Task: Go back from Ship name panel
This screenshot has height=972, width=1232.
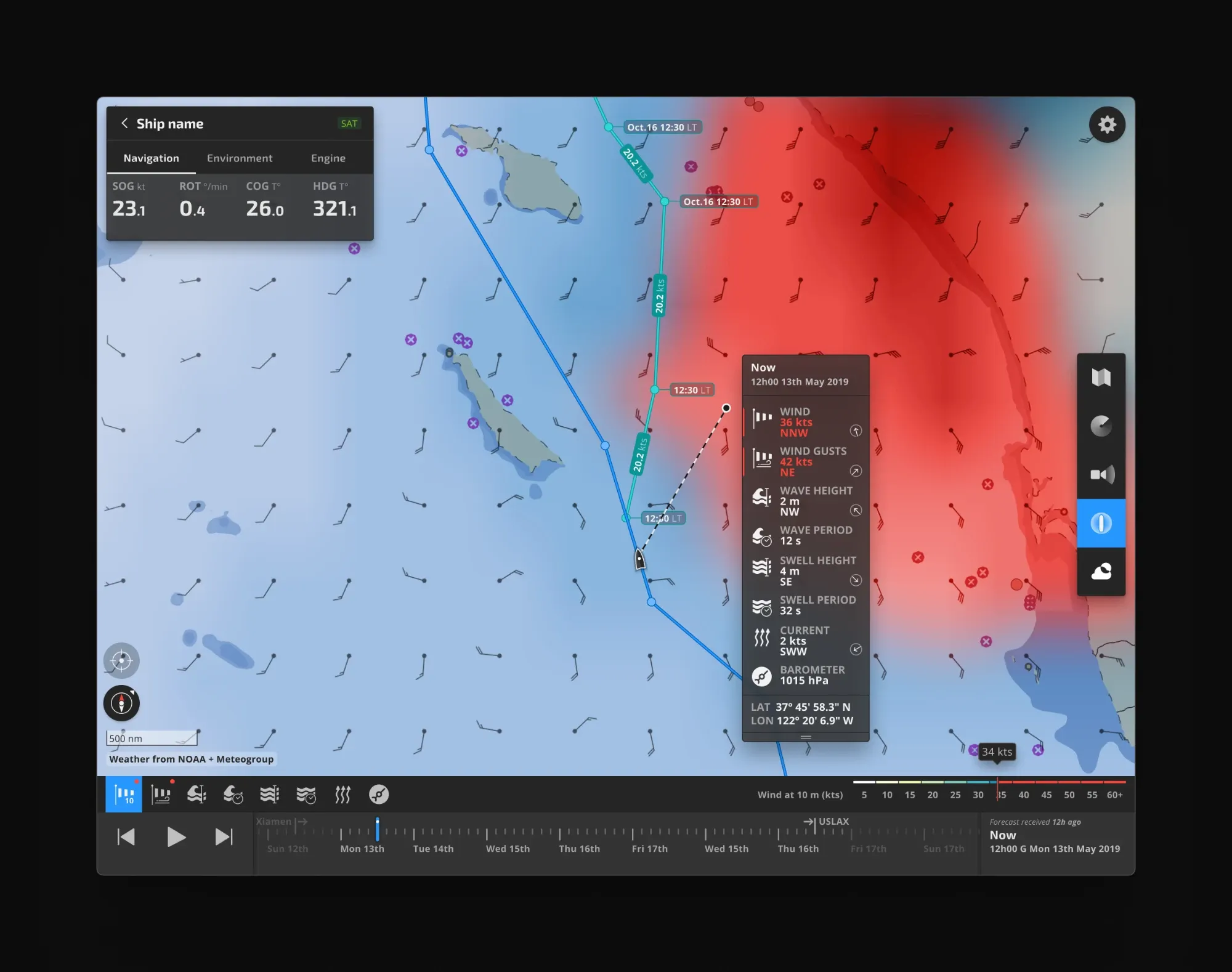Action: pyautogui.click(x=124, y=123)
